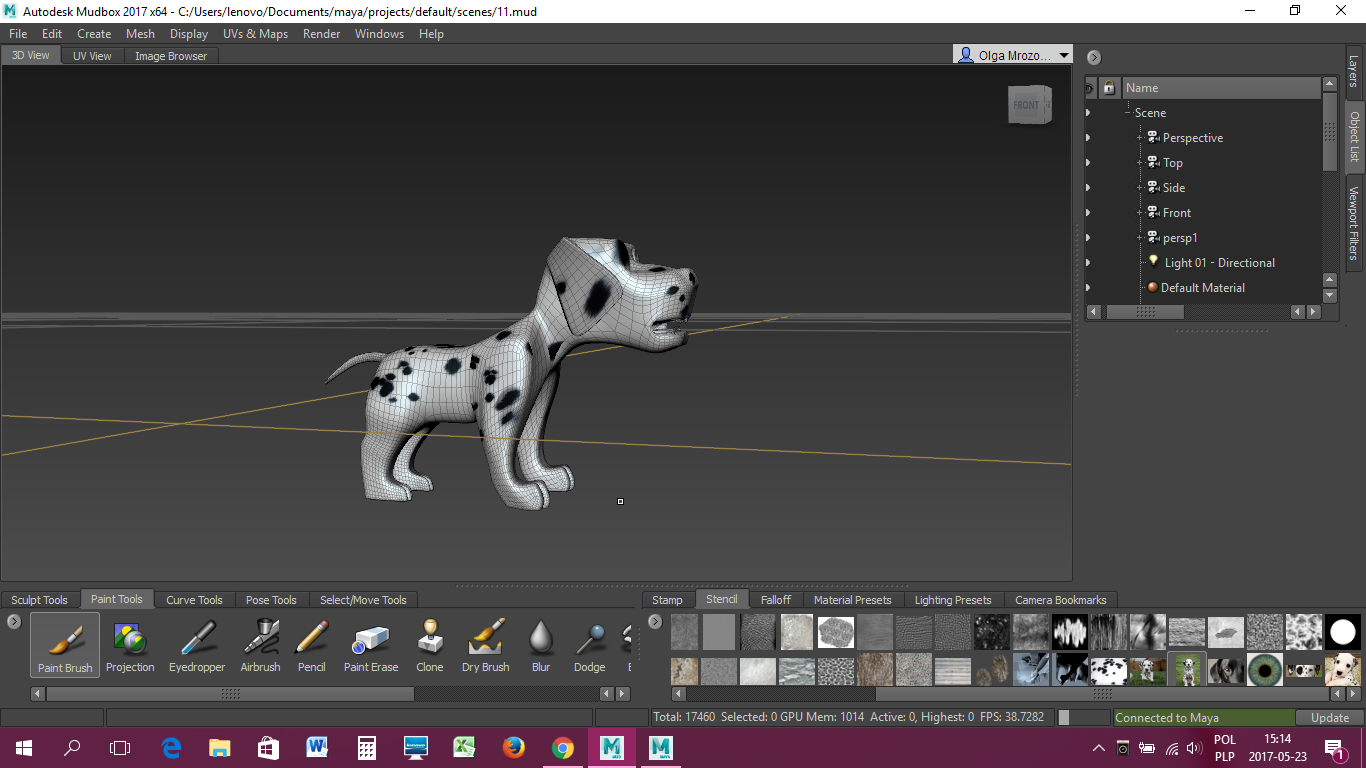Open the Sculpt Tools tray

coord(40,599)
